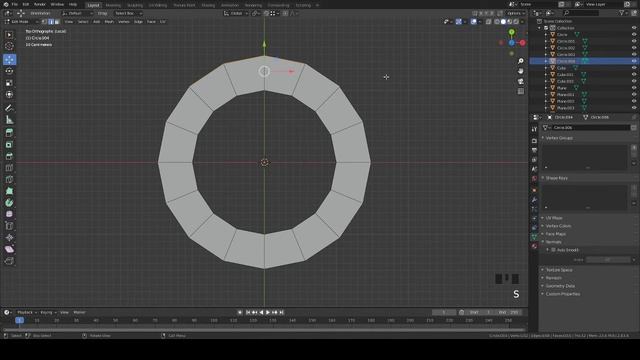Select the Shear tool
This screenshot has width=640, height=360.
tap(9, 249)
